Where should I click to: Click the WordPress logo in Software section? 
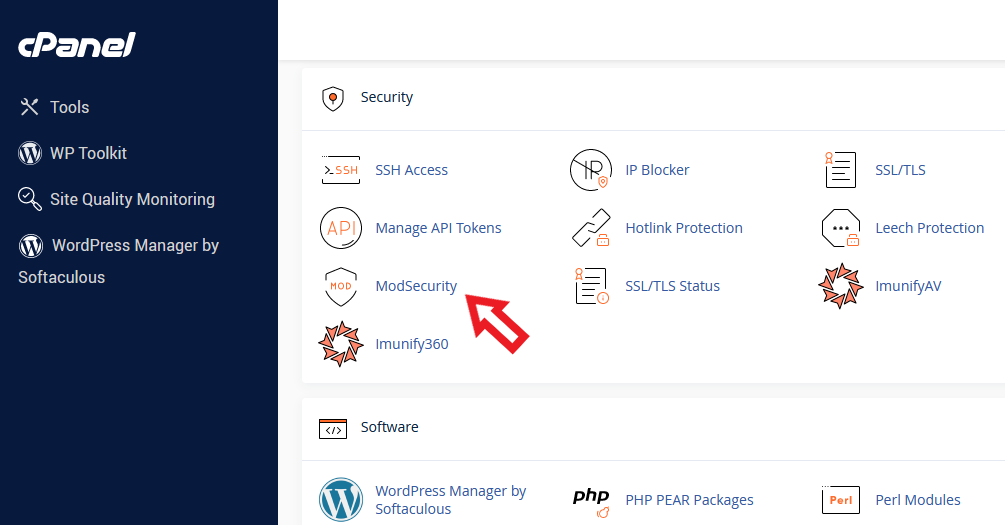coord(341,500)
